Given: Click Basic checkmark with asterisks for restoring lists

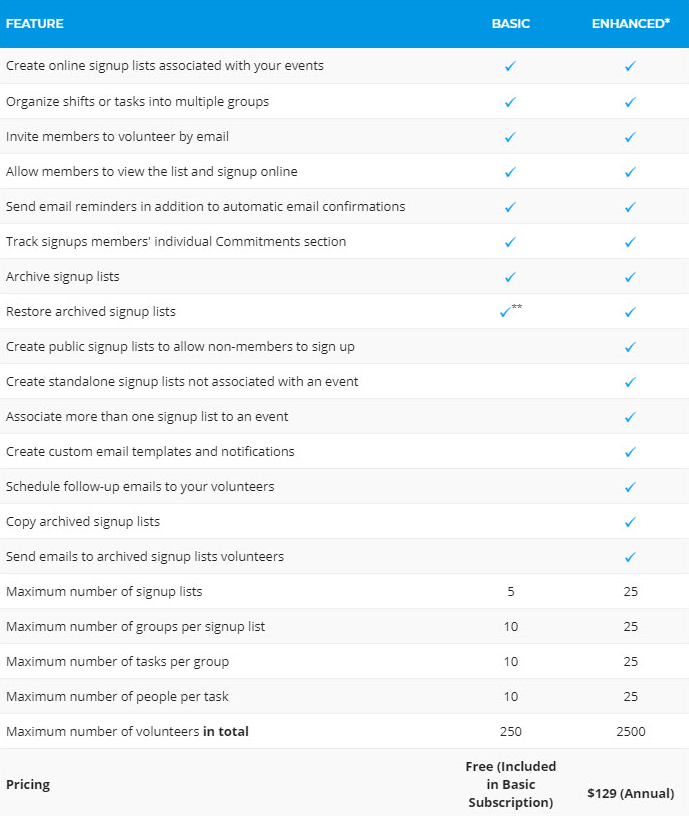Looking at the screenshot, I should 507,312.
